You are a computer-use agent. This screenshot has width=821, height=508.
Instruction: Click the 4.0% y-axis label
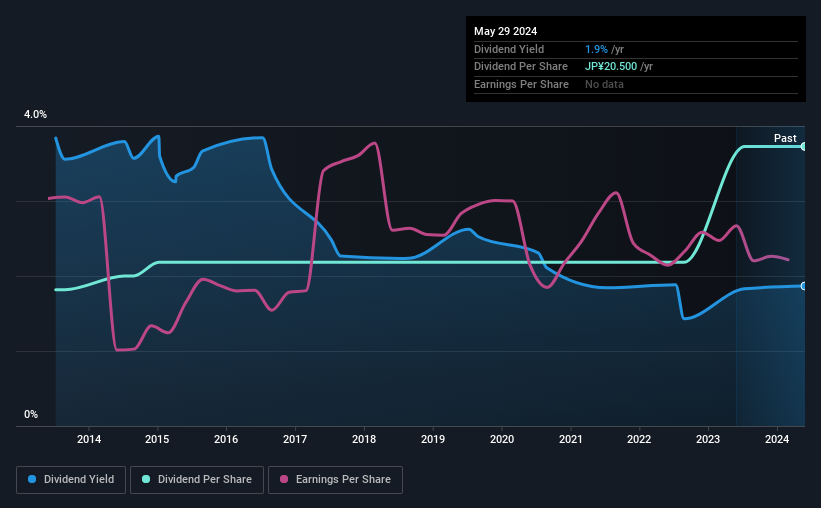pyautogui.click(x=35, y=114)
